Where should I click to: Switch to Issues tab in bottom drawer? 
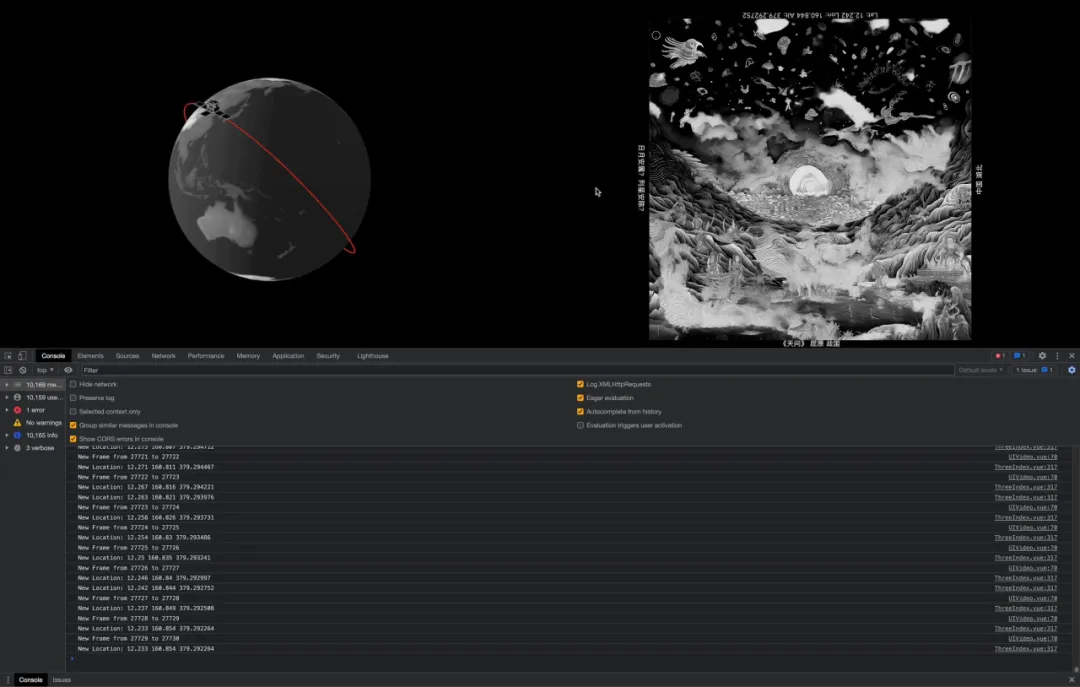[x=62, y=679]
